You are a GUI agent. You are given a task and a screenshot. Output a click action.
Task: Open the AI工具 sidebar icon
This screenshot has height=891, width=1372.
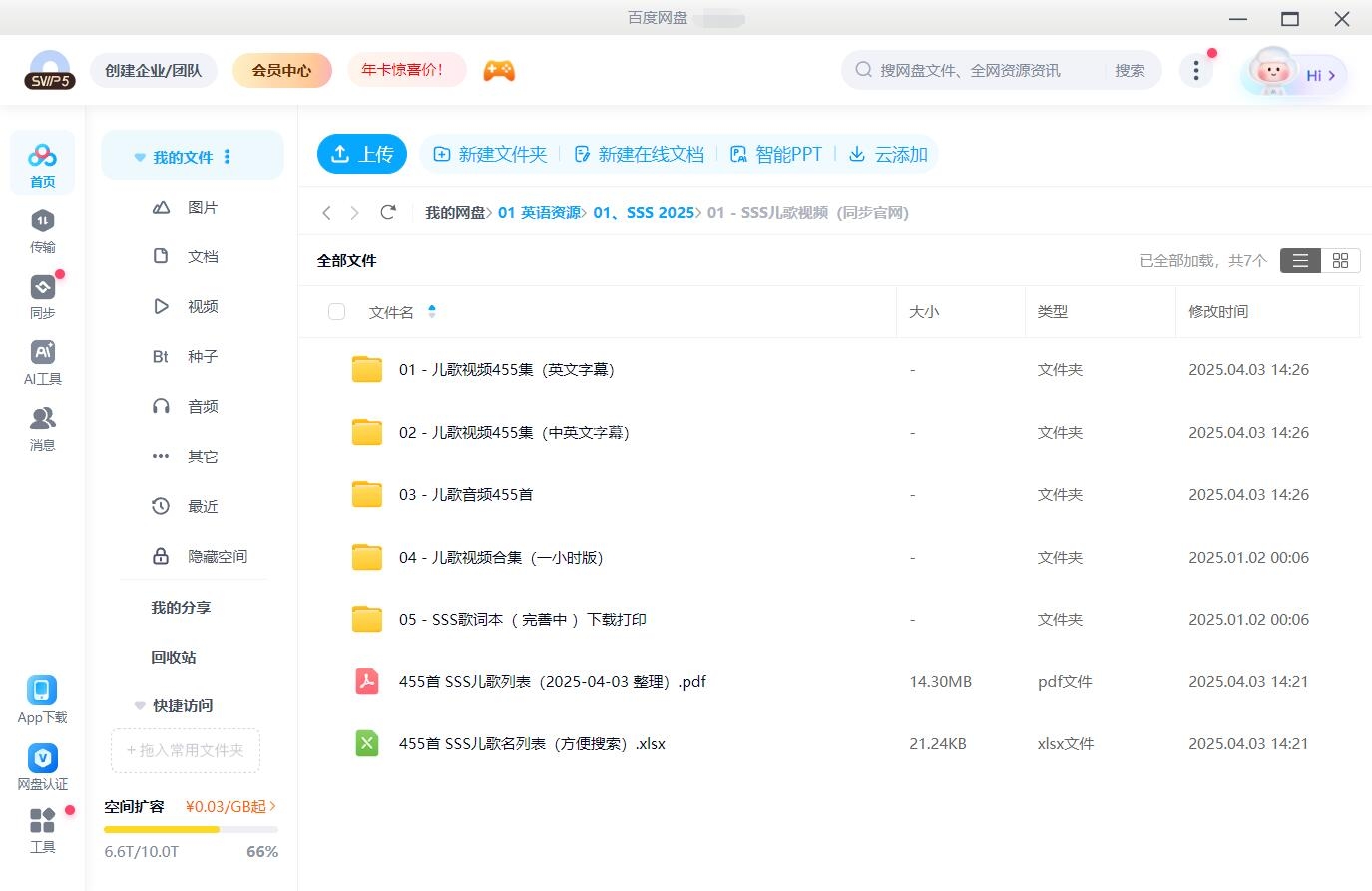point(42,362)
